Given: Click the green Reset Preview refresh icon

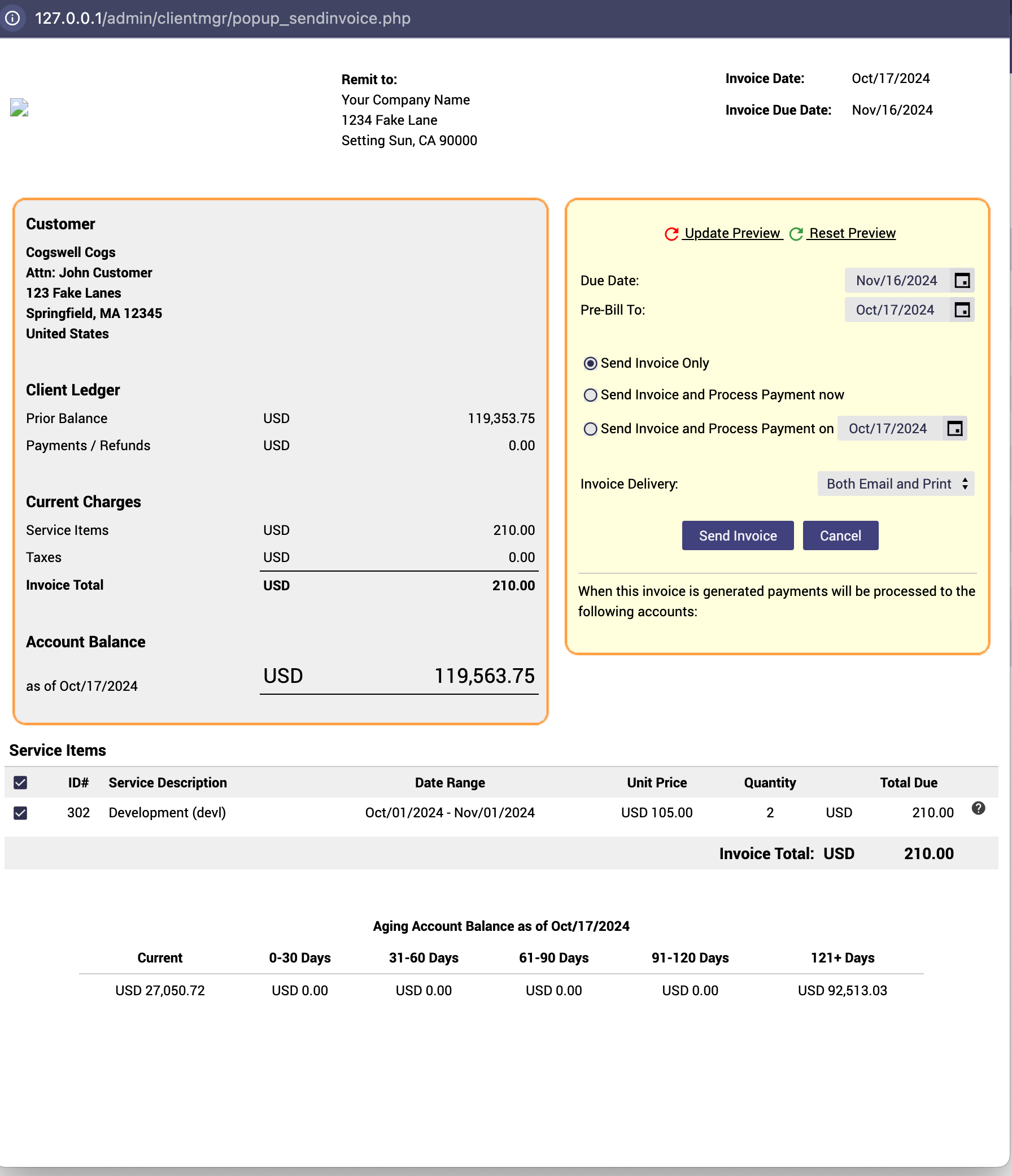Looking at the screenshot, I should coord(796,234).
